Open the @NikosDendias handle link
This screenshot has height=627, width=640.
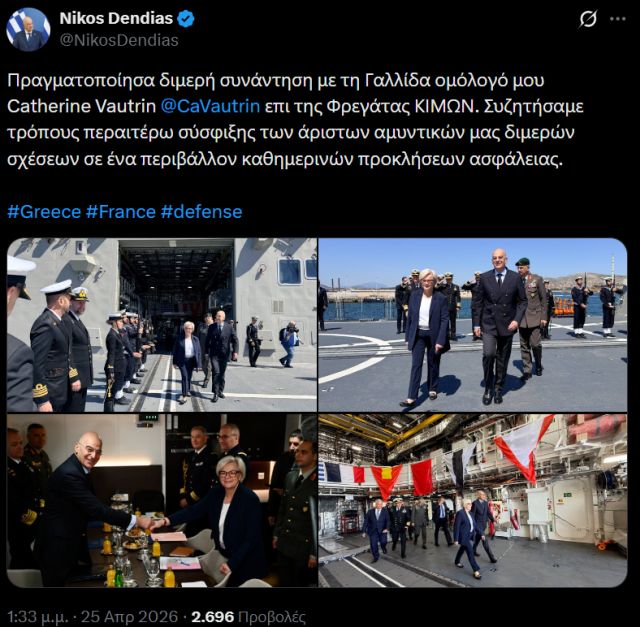(119, 40)
